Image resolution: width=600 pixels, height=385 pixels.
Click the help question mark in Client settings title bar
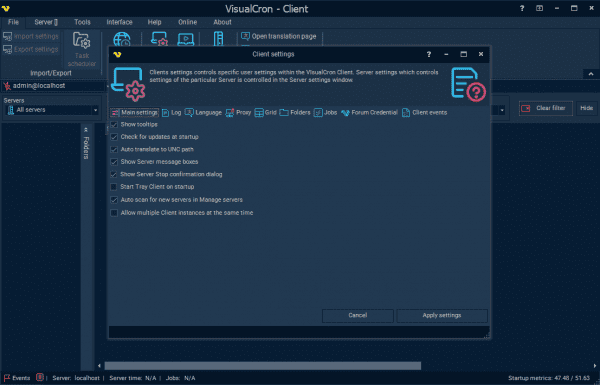429,54
